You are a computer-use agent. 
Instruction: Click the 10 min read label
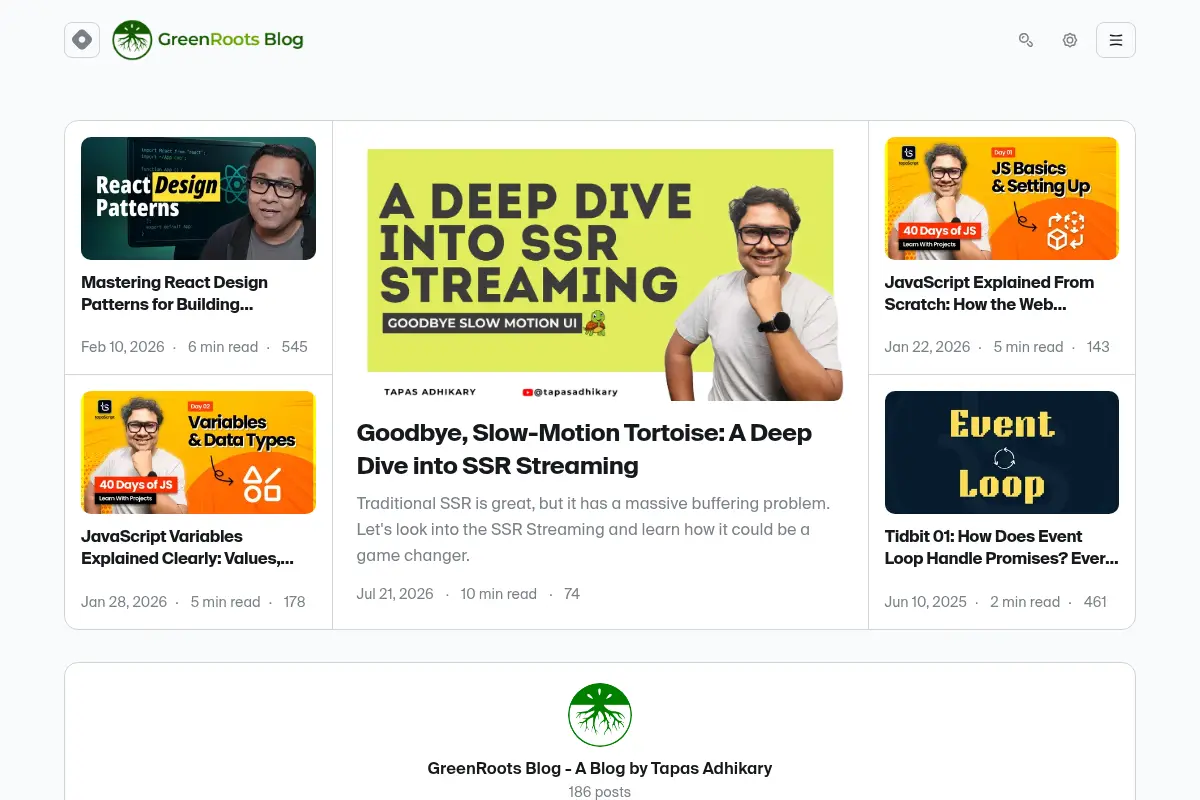[x=499, y=594]
